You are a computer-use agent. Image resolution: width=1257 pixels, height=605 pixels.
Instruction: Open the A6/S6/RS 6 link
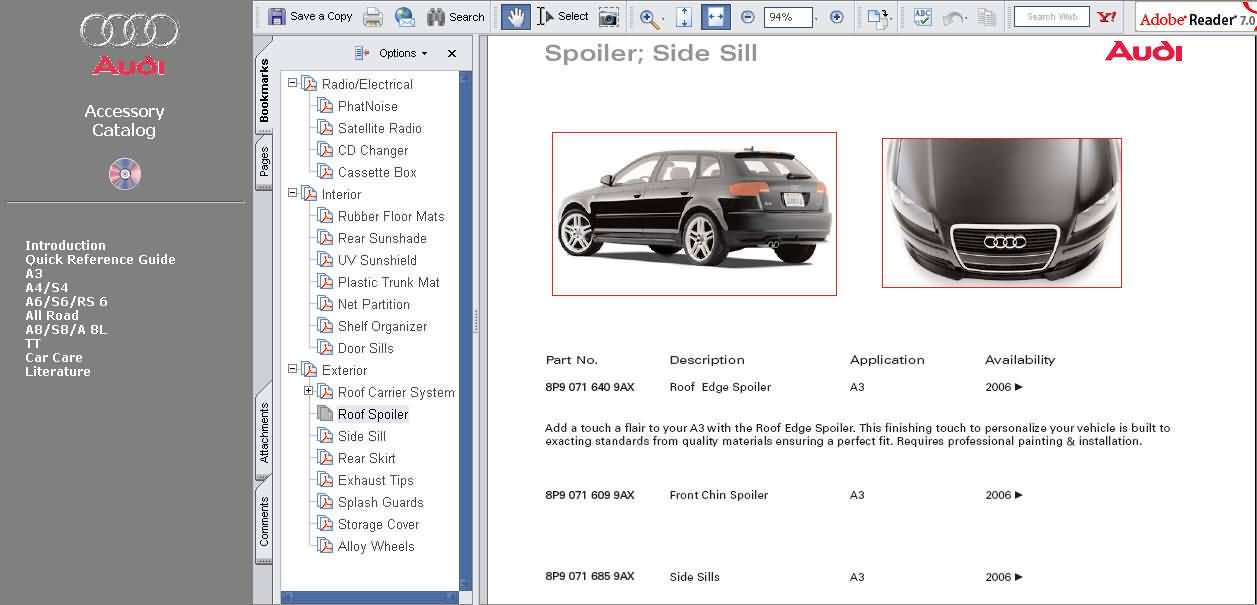66,301
